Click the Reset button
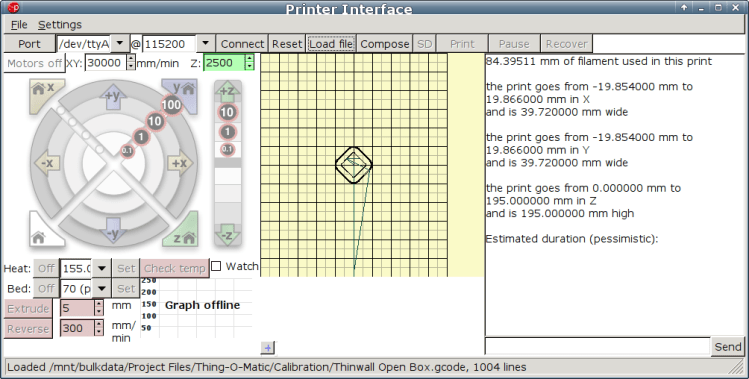This screenshot has height=379, width=749. coord(287,44)
